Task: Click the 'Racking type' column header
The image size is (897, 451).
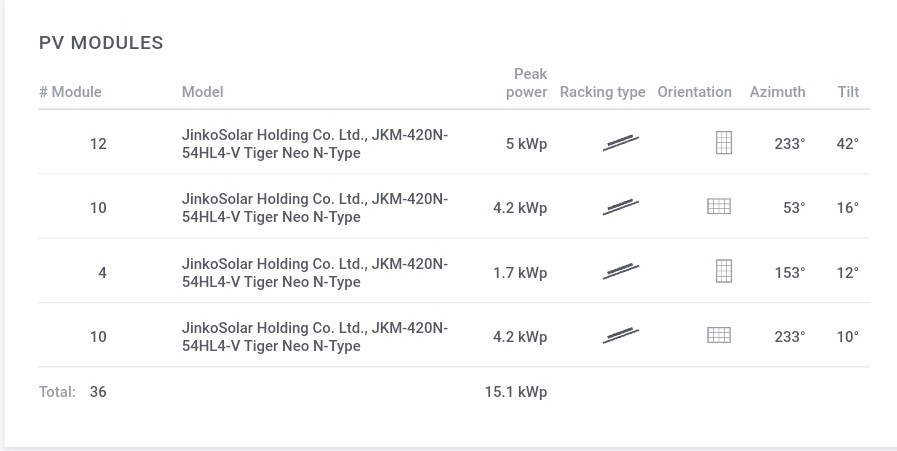Action: click(x=602, y=92)
